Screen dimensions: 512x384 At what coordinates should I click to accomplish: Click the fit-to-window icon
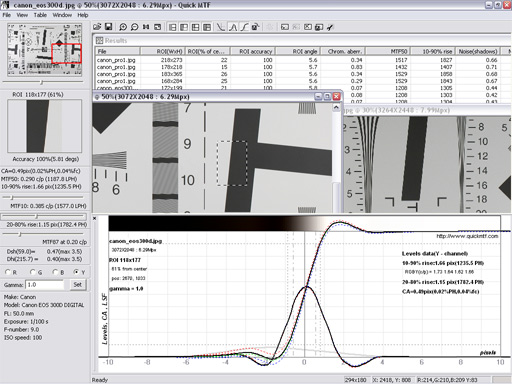pyautogui.click(x=157, y=27)
